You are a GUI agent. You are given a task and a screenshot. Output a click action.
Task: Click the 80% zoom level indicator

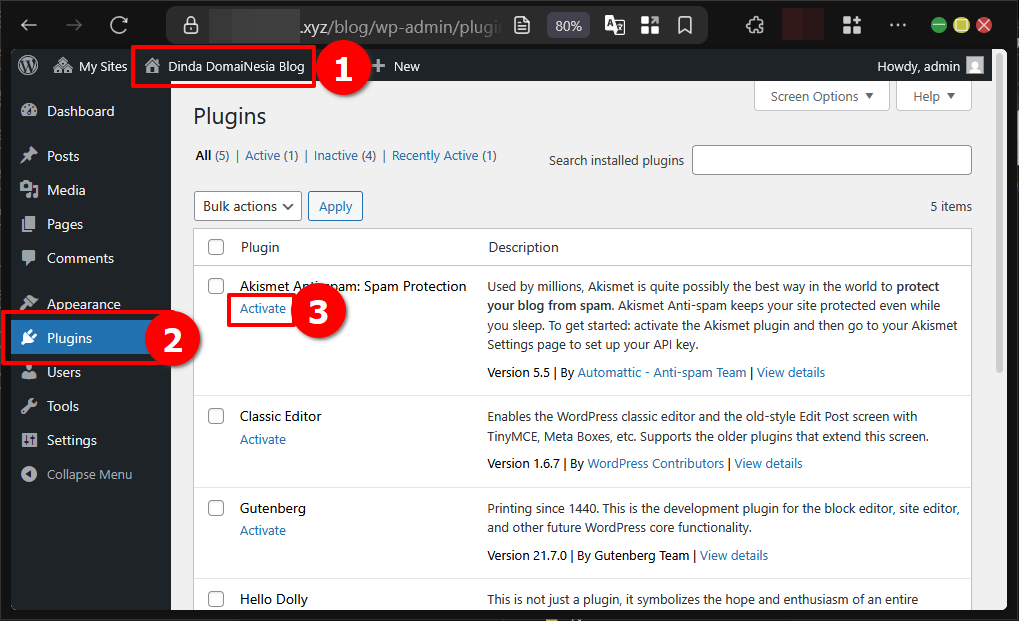tap(568, 26)
